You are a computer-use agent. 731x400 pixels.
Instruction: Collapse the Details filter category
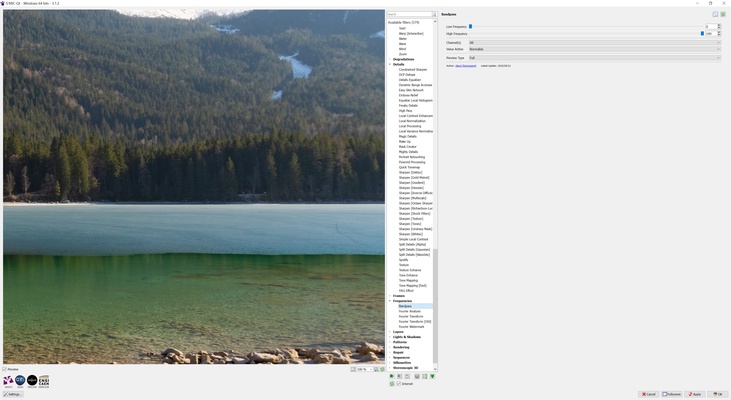pyautogui.click(x=390, y=64)
